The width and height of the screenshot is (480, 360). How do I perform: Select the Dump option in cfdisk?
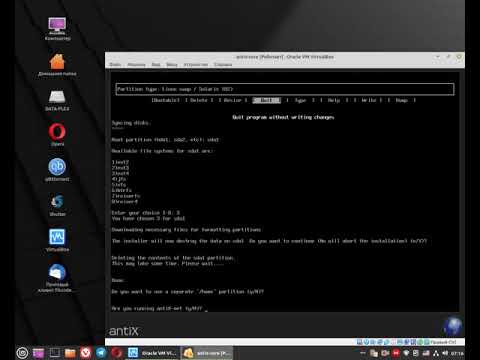tap(402, 100)
